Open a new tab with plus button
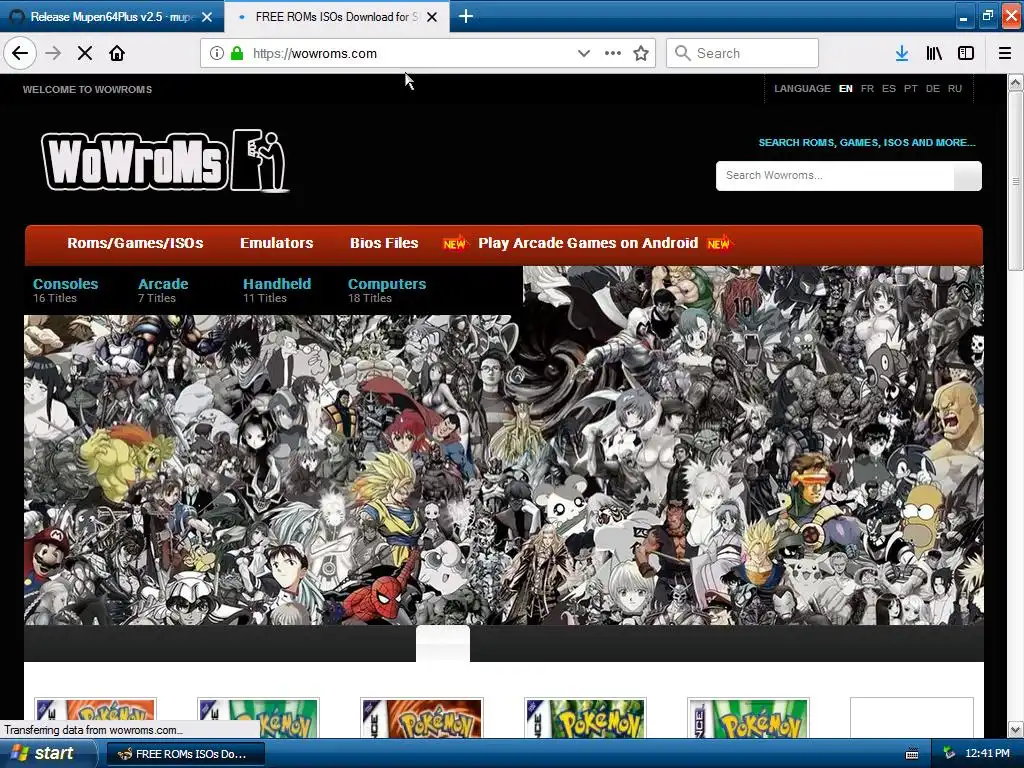This screenshot has width=1024, height=768. coord(466,16)
